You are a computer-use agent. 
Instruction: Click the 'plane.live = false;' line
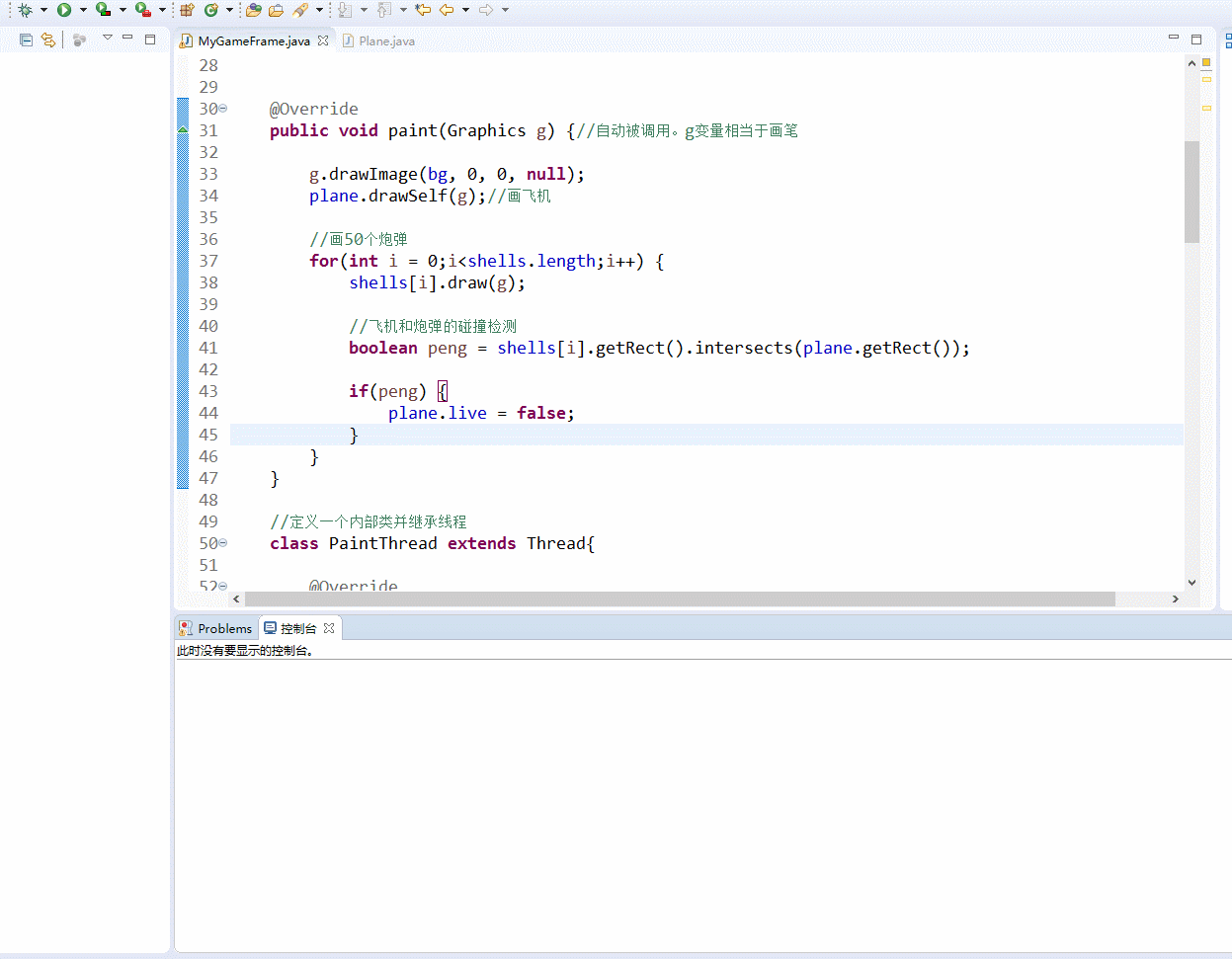pyautogui.click(x=481, y=413)
